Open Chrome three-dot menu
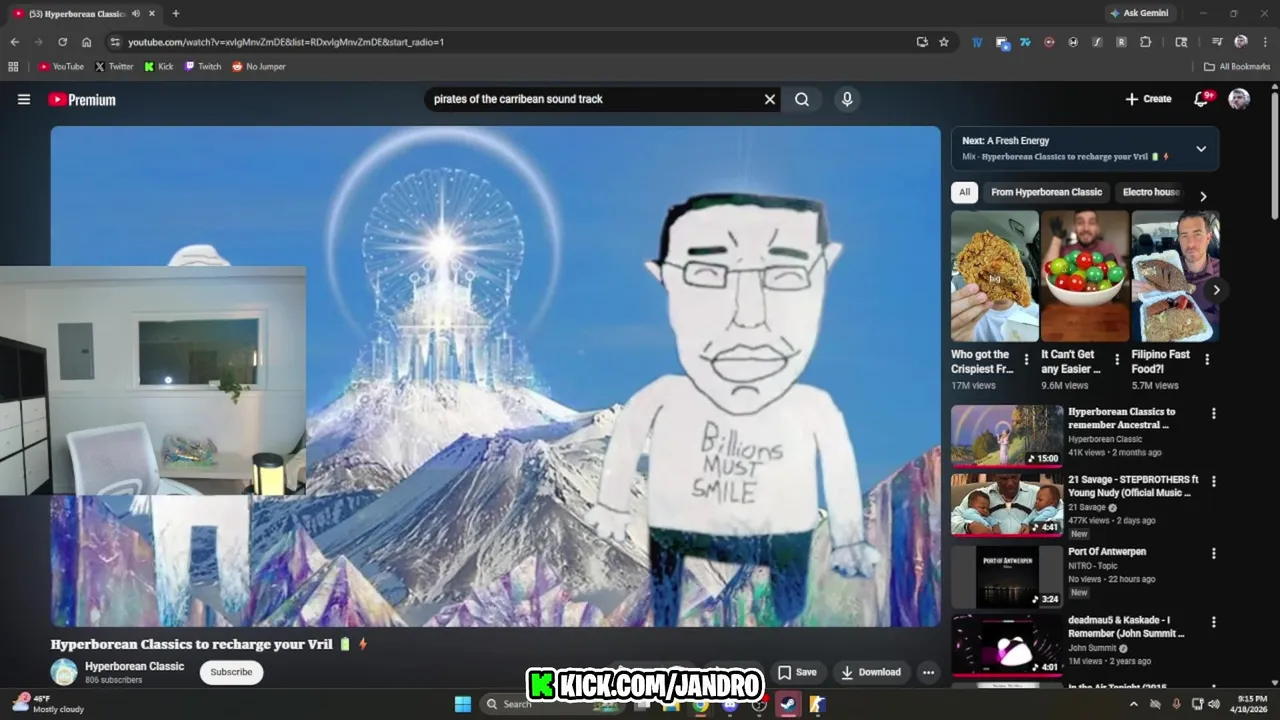Viewport: 1280px width, 720px height. (x=1265, y=42)
